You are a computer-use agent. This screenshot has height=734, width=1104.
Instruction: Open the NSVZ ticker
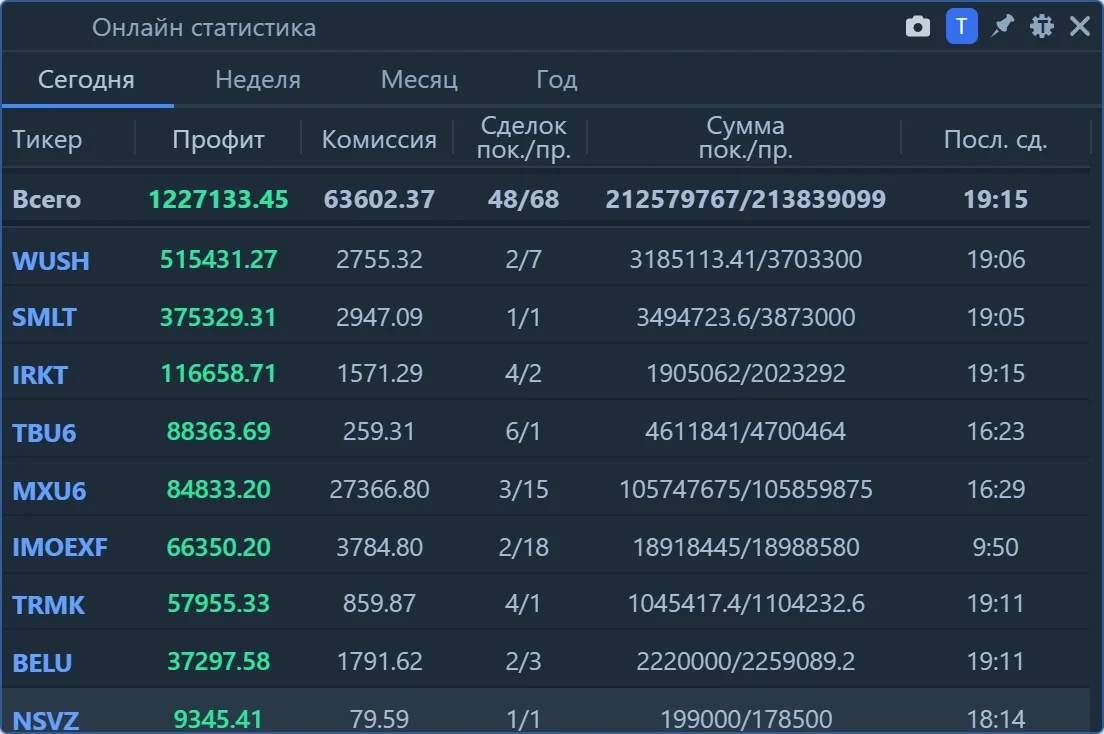pyautogui.click(x=46, y=721)
